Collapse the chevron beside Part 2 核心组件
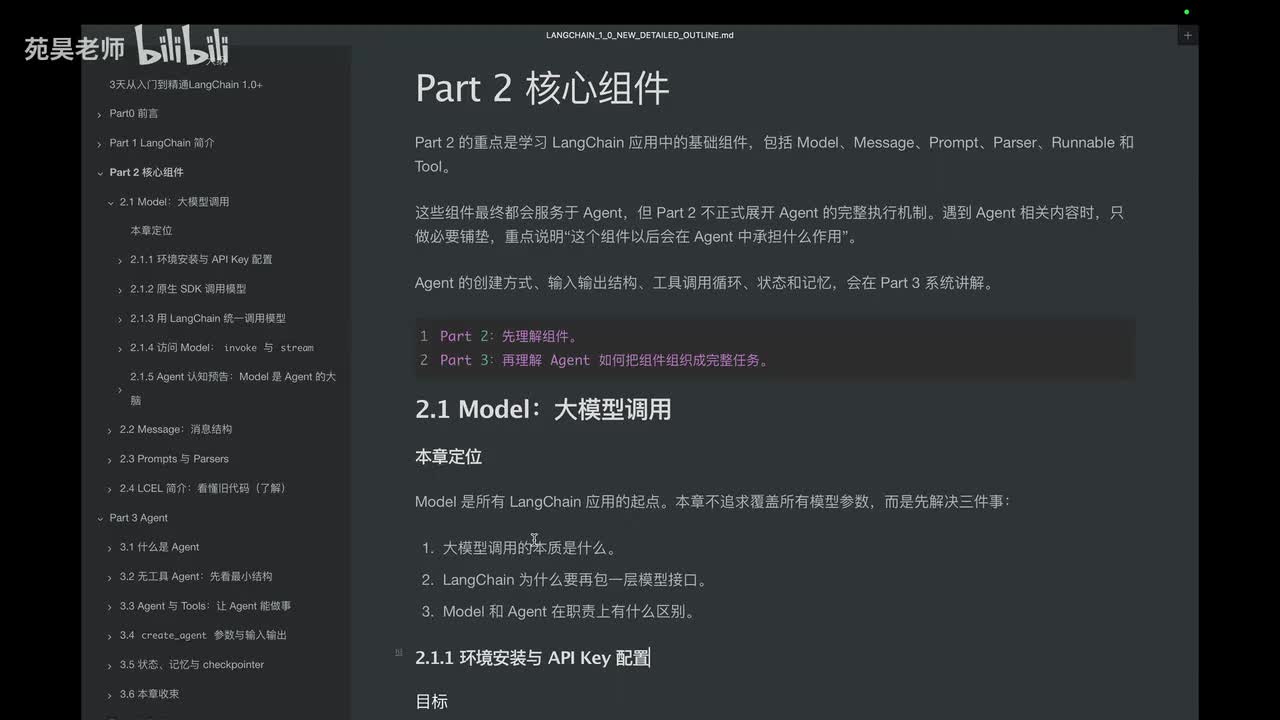The width and height of the screenshot is (1280, 720). pyautogui.click(x=99, y=173)
